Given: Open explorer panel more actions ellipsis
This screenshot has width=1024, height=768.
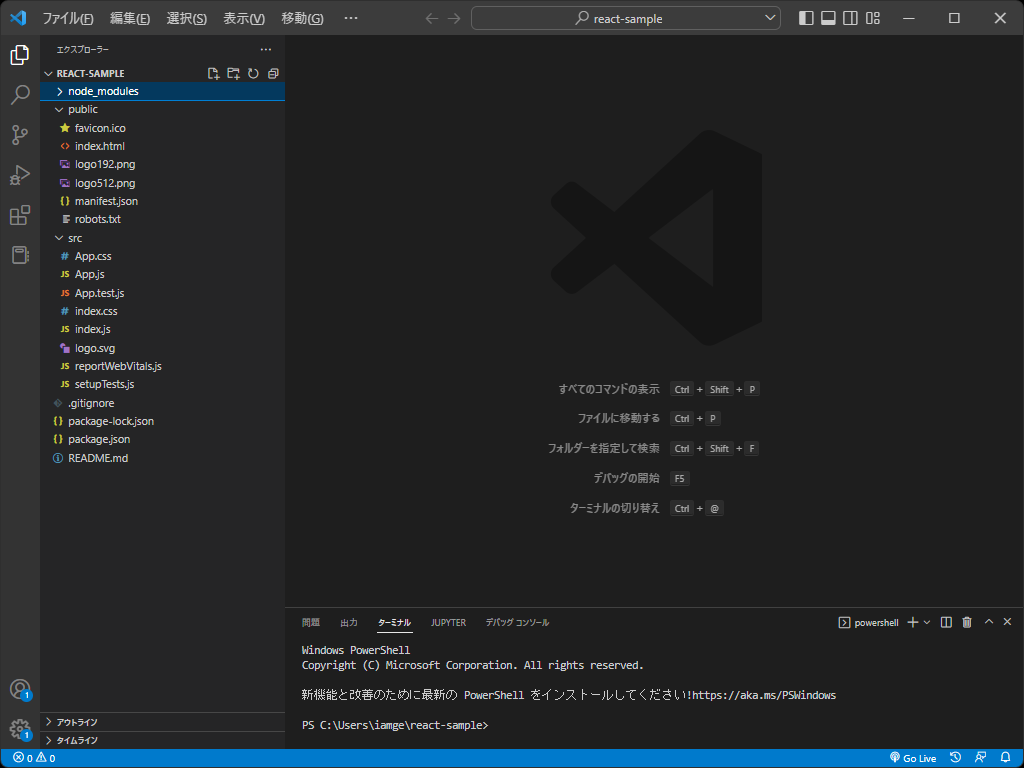Looking at the screenshot, I should click(266, 50).
